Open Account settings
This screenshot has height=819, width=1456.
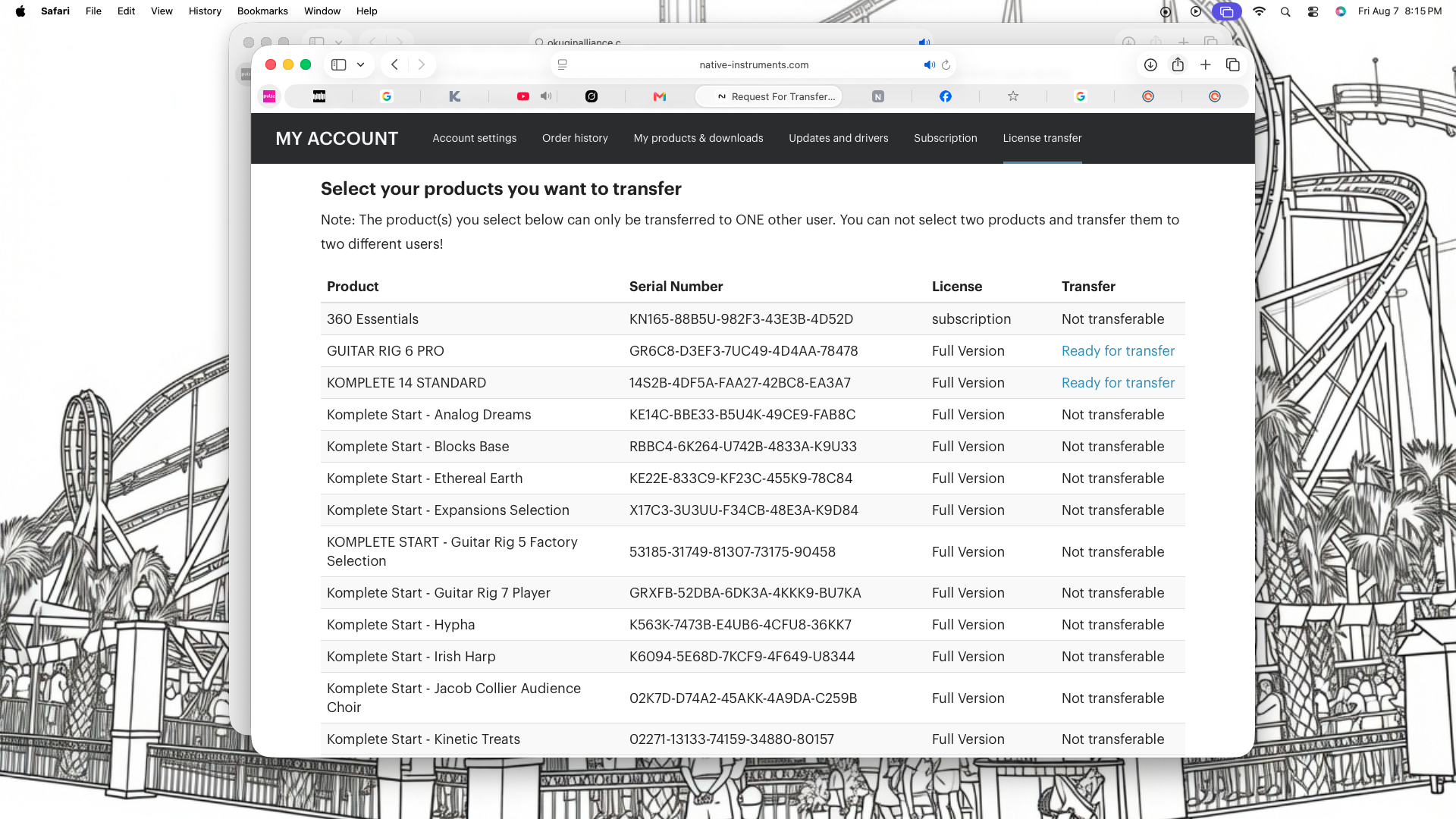point(475,138)
